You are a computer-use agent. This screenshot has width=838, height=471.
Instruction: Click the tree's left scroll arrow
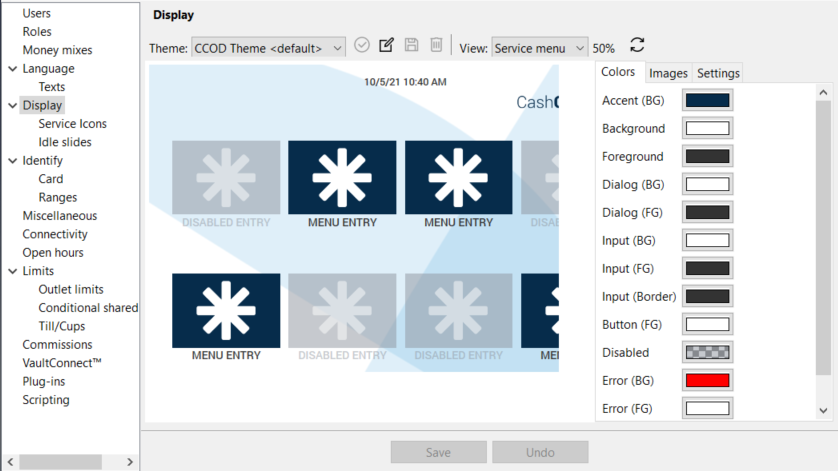point(10,462)
